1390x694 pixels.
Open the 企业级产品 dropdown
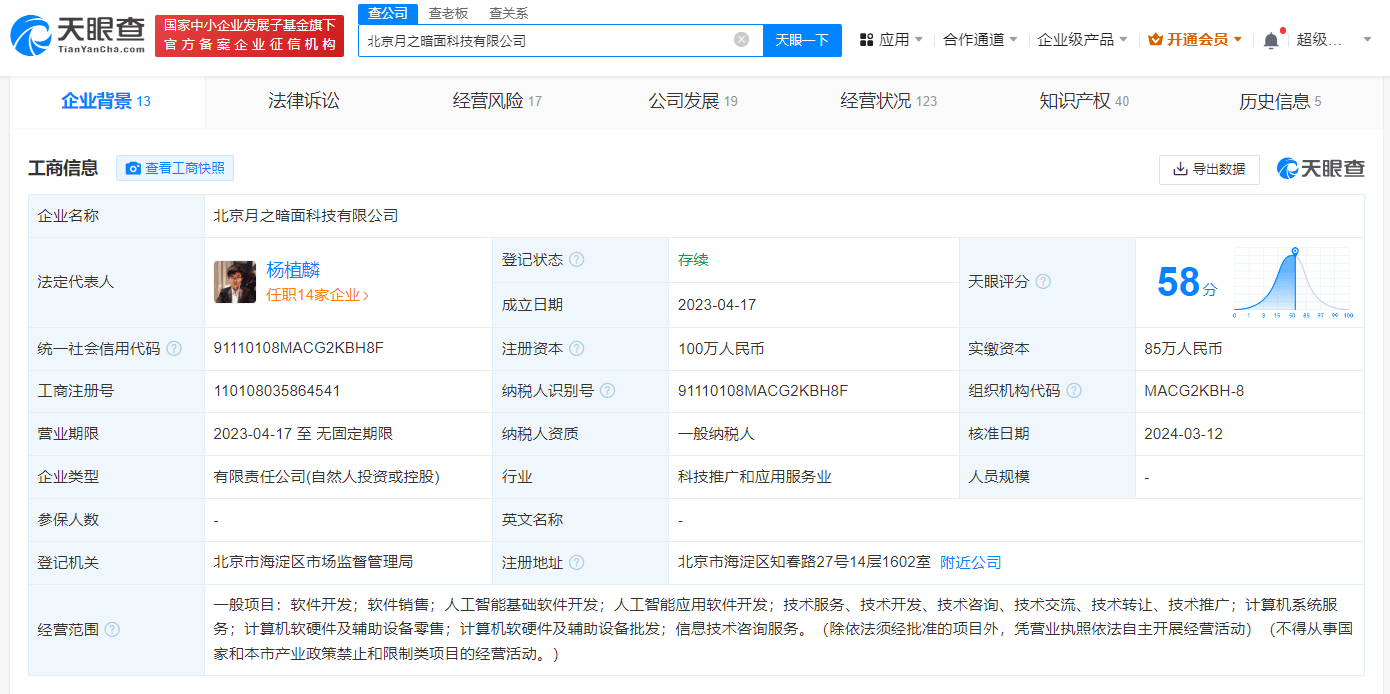pyautogui.click(x=1082, y=40)
